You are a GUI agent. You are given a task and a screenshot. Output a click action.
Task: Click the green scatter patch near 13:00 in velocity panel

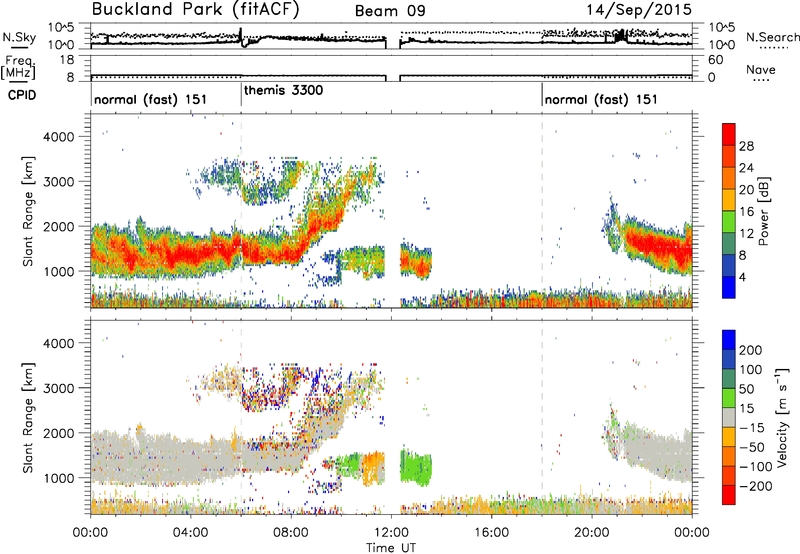click(415, 467)
